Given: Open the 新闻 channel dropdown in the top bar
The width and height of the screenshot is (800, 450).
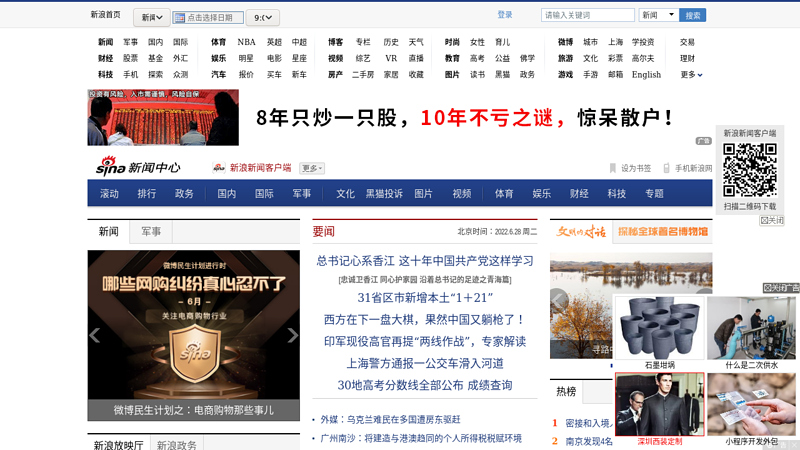Looking at the screenshot, I should (x=152, y=17).
